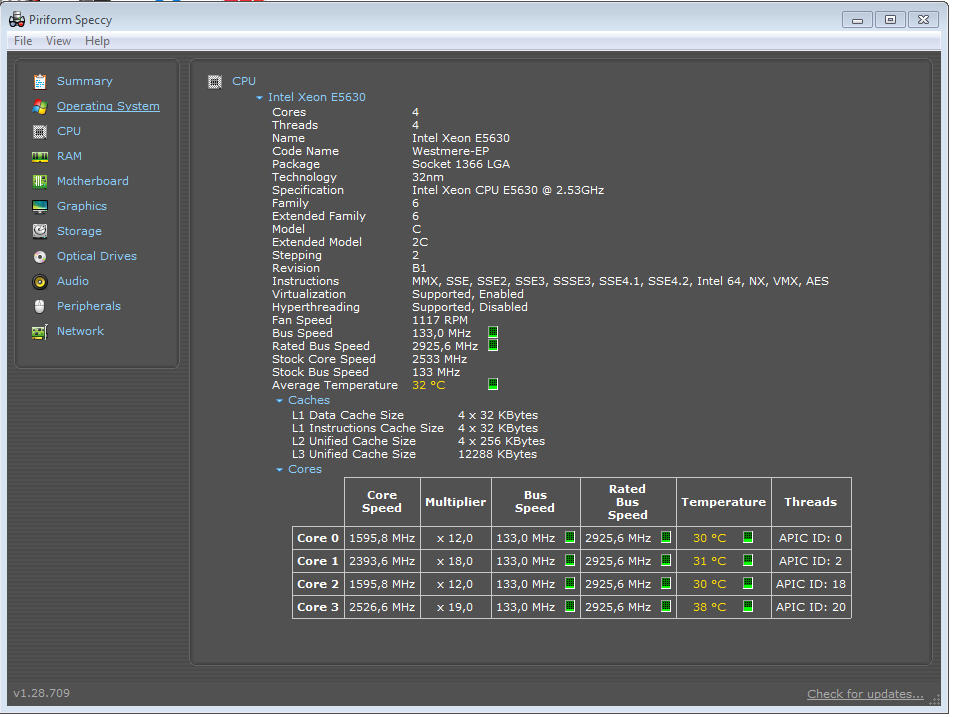The width and height of the screenshot is (954, 717).
Task: Click the Operating System Windows flag icon
Action: 40,107
